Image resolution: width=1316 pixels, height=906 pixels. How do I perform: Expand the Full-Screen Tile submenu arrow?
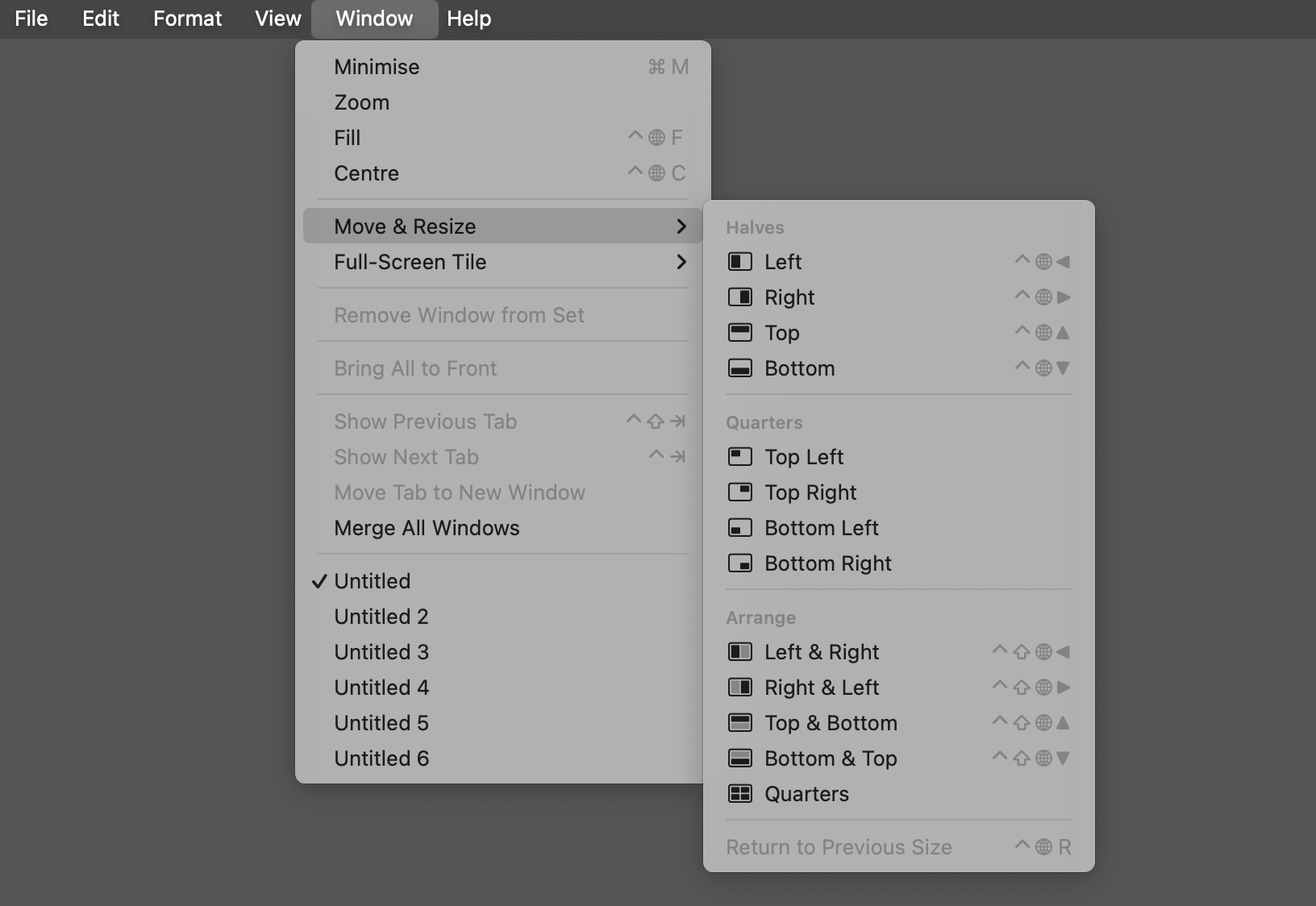pos(681,262)
